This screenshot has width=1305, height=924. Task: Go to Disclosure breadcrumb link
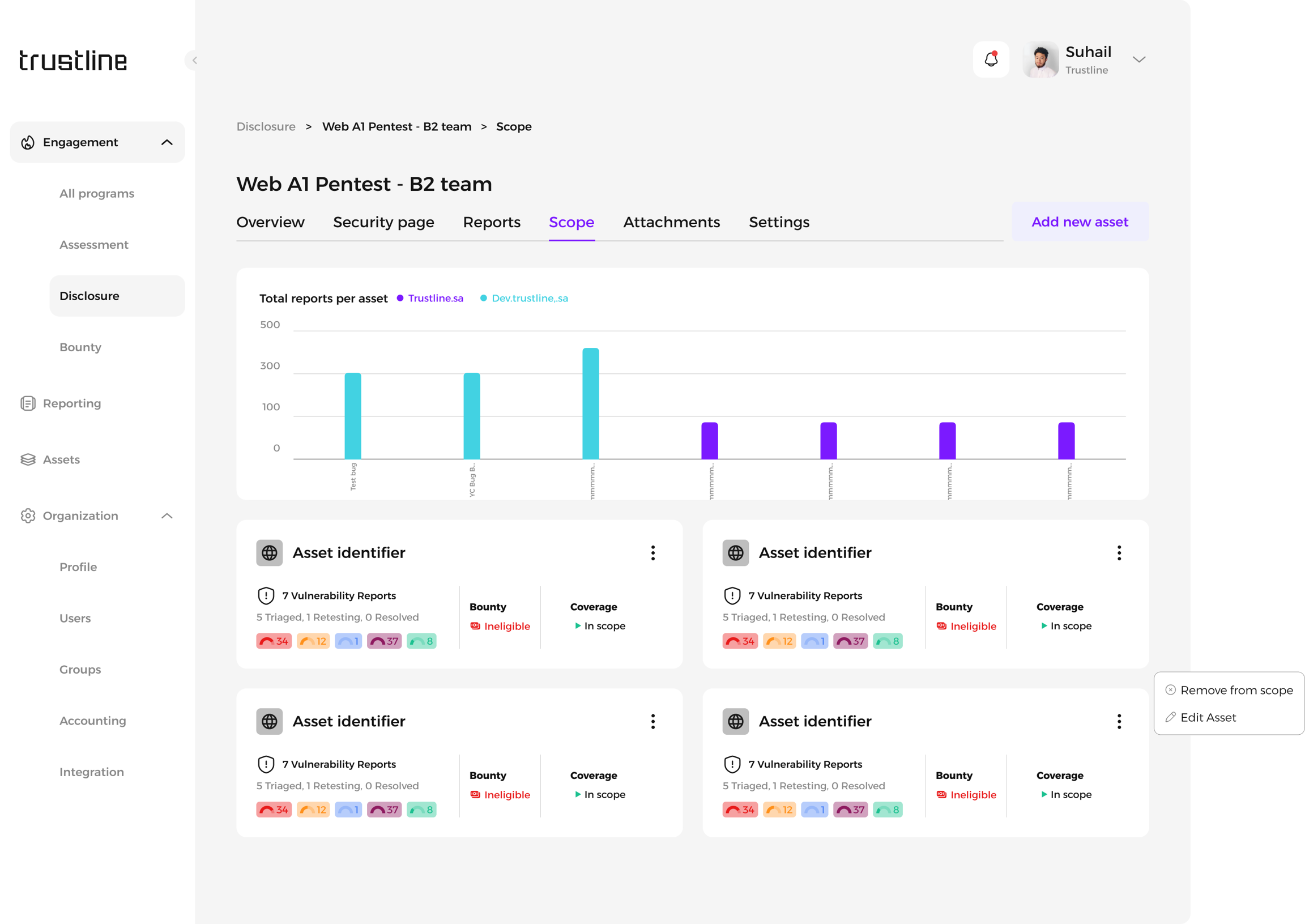coord(266,126)
